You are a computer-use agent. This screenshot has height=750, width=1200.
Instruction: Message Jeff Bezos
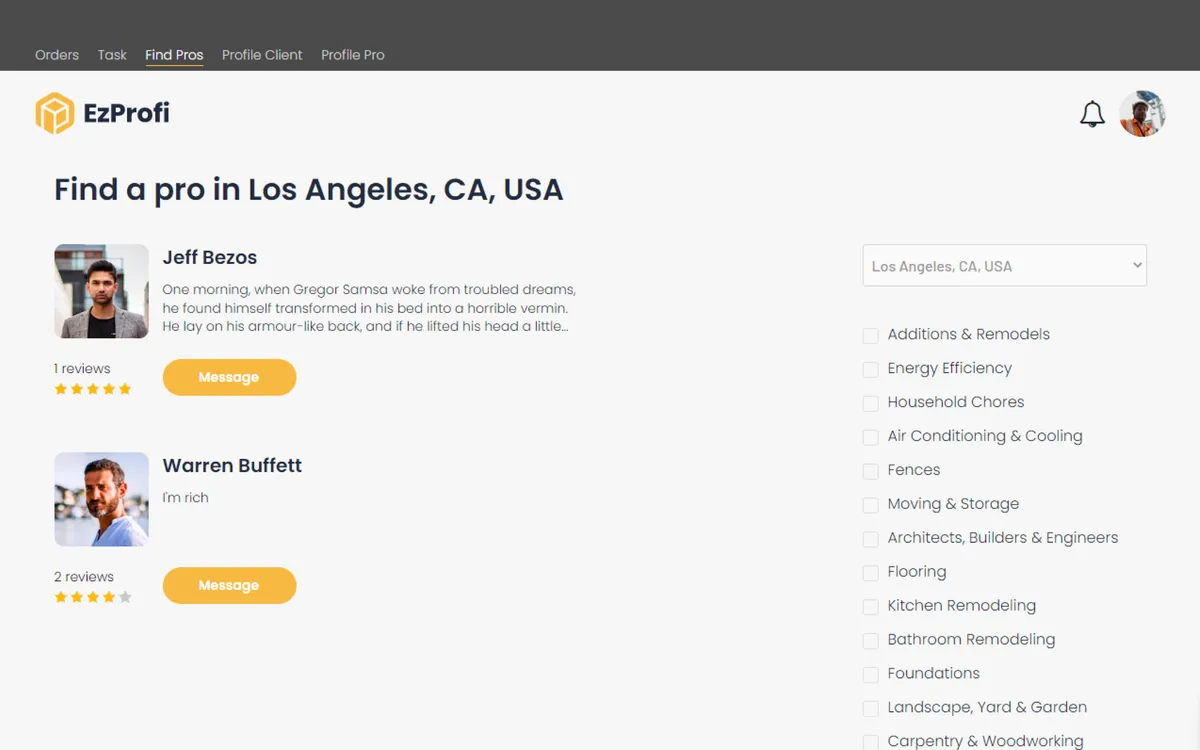(229, 377)
